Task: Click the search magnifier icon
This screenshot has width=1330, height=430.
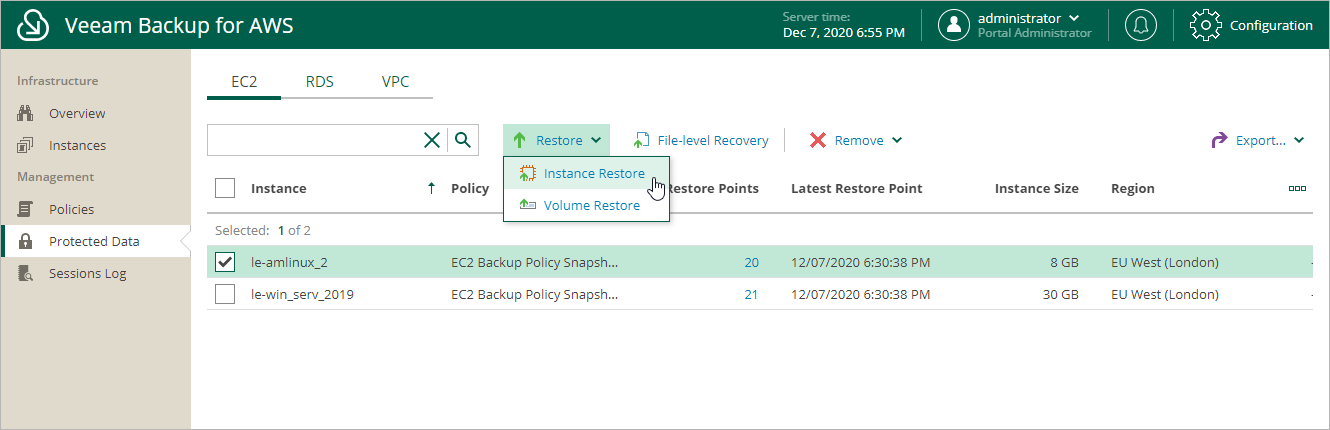Action: (462, 140)
